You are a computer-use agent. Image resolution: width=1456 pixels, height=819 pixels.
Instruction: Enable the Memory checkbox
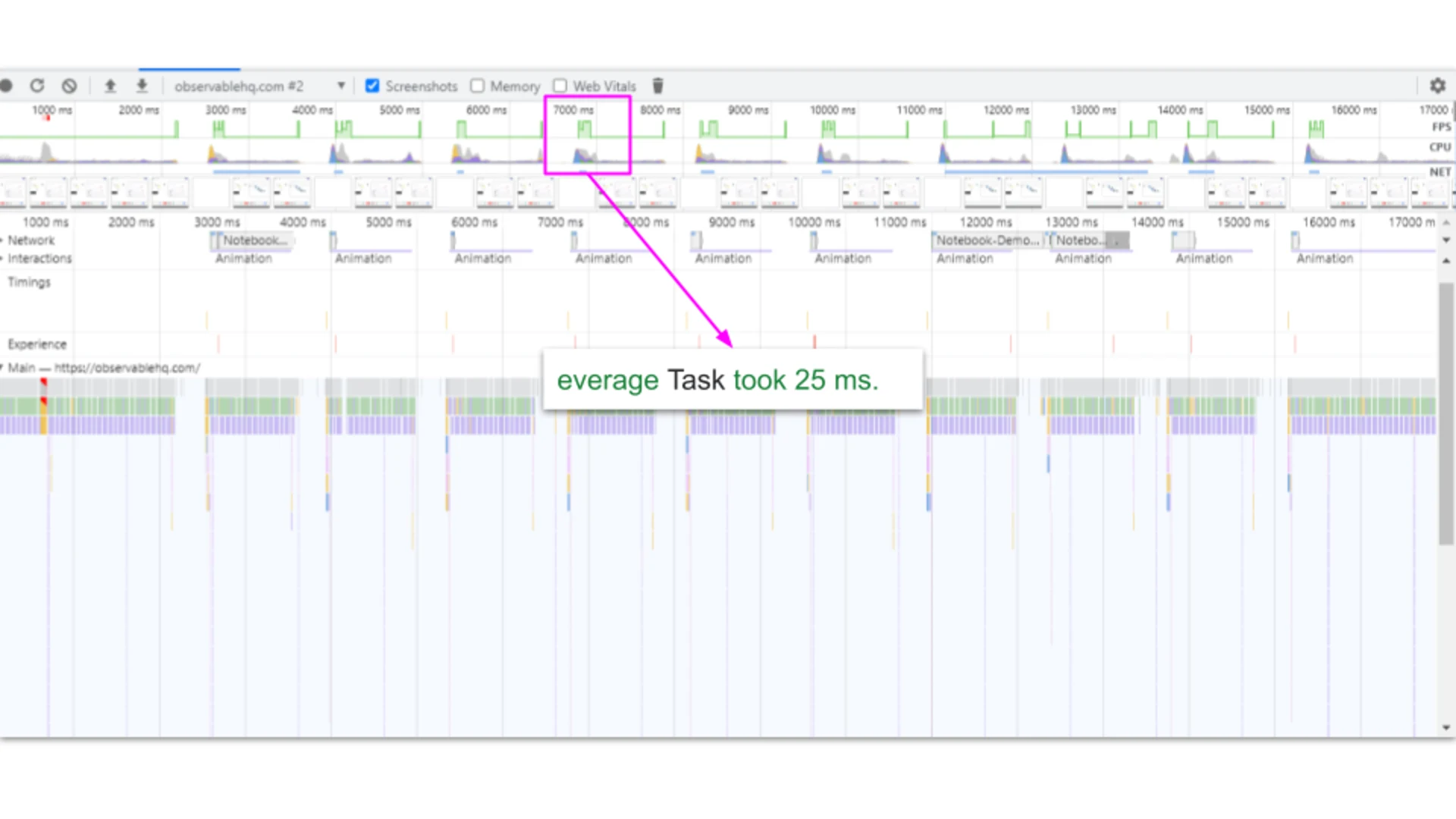[478, 86]
